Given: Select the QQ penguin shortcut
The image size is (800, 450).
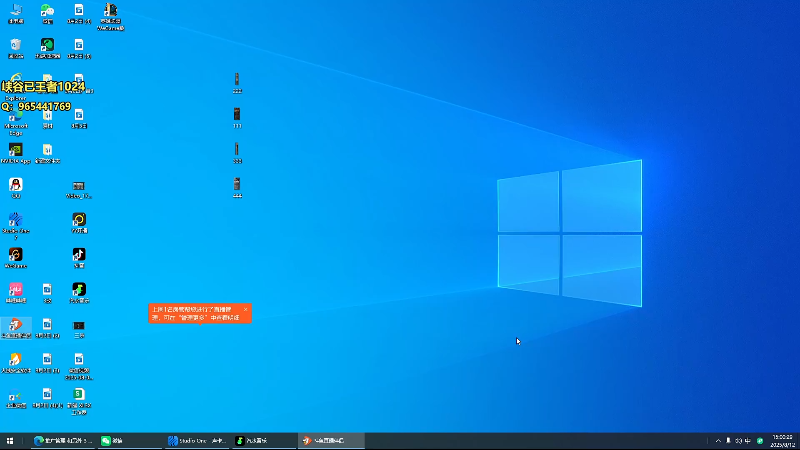Looking at the screenshot, I should (x=16, y=188).
